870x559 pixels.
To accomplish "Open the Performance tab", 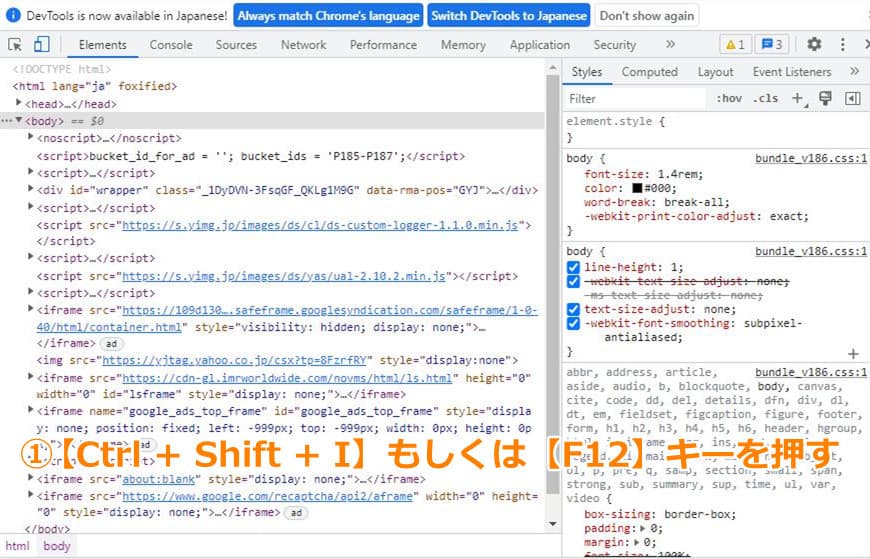I will [383, 45].
